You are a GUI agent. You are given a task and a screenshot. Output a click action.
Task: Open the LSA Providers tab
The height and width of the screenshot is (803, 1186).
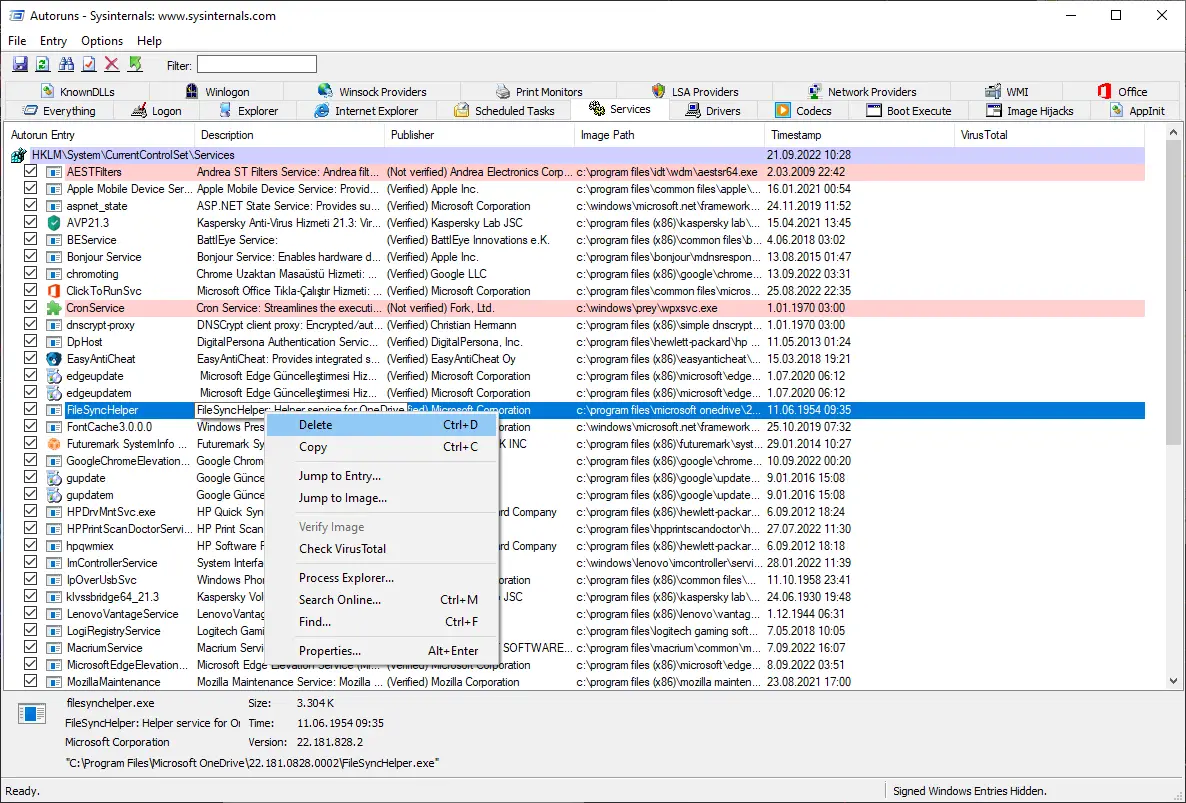695,91
